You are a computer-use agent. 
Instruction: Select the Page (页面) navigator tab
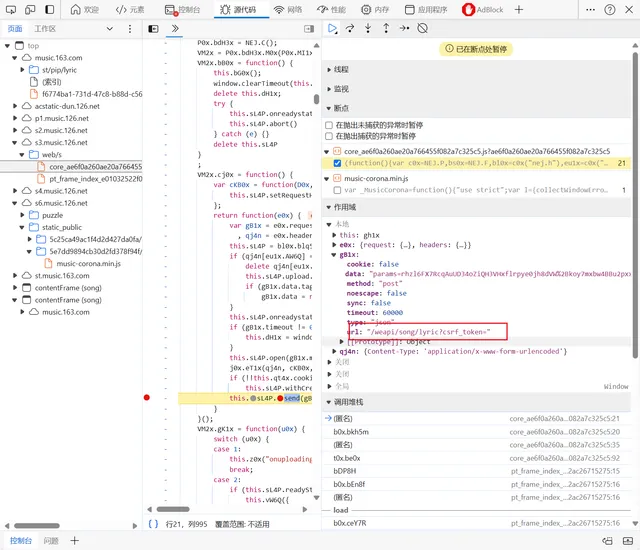coord(15,29)
